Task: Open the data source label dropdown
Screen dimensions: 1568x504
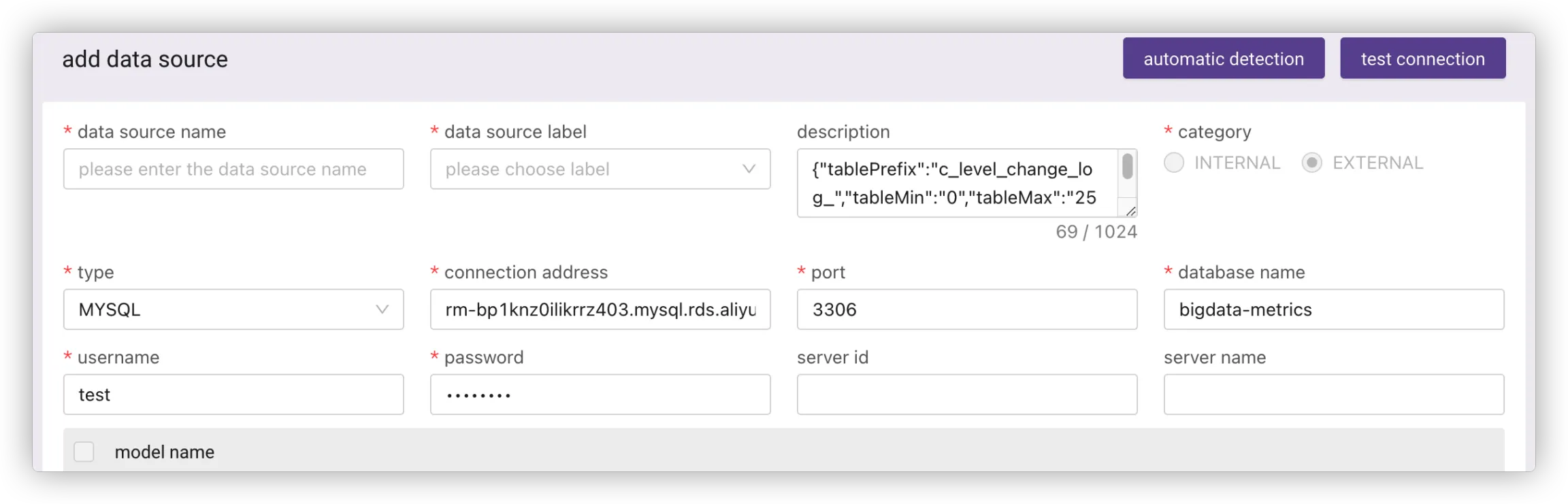Action: [585, 169]
